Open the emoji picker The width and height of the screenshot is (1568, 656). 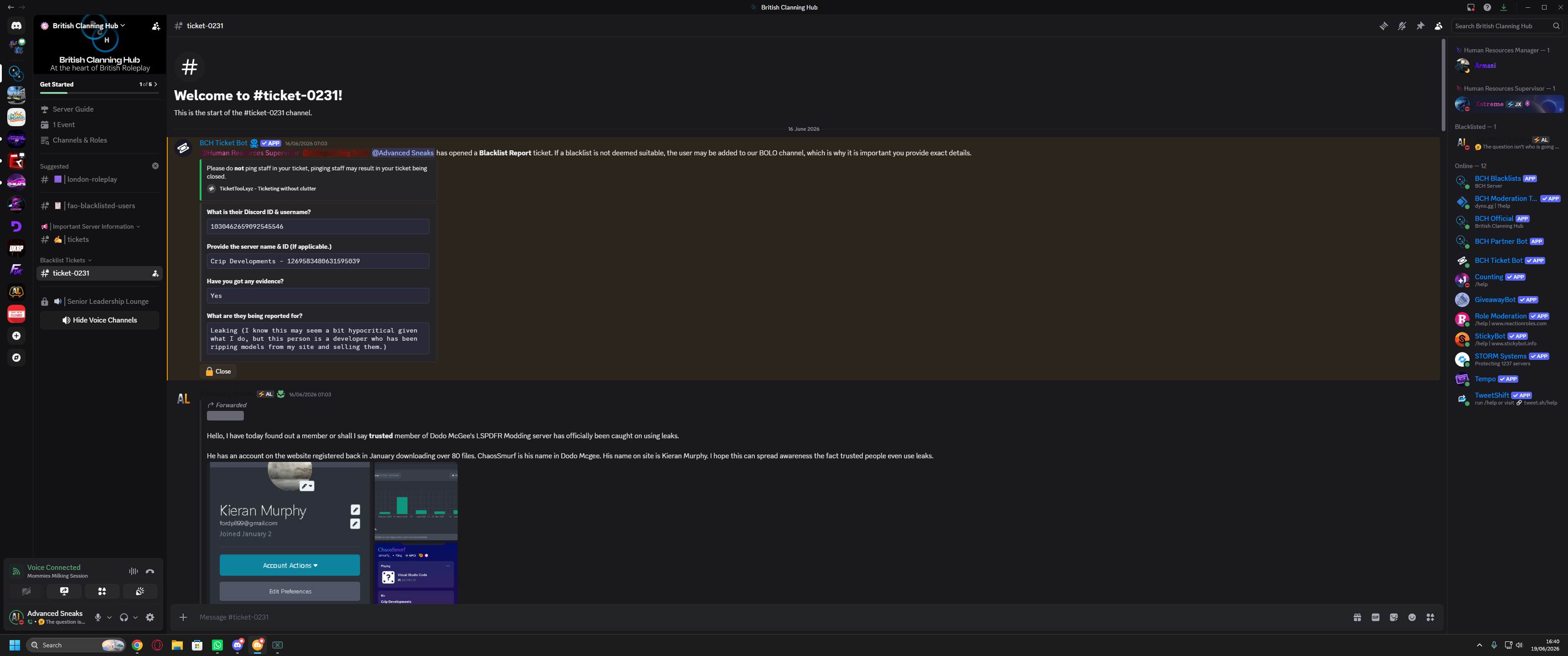click(x=1412, y=618)
